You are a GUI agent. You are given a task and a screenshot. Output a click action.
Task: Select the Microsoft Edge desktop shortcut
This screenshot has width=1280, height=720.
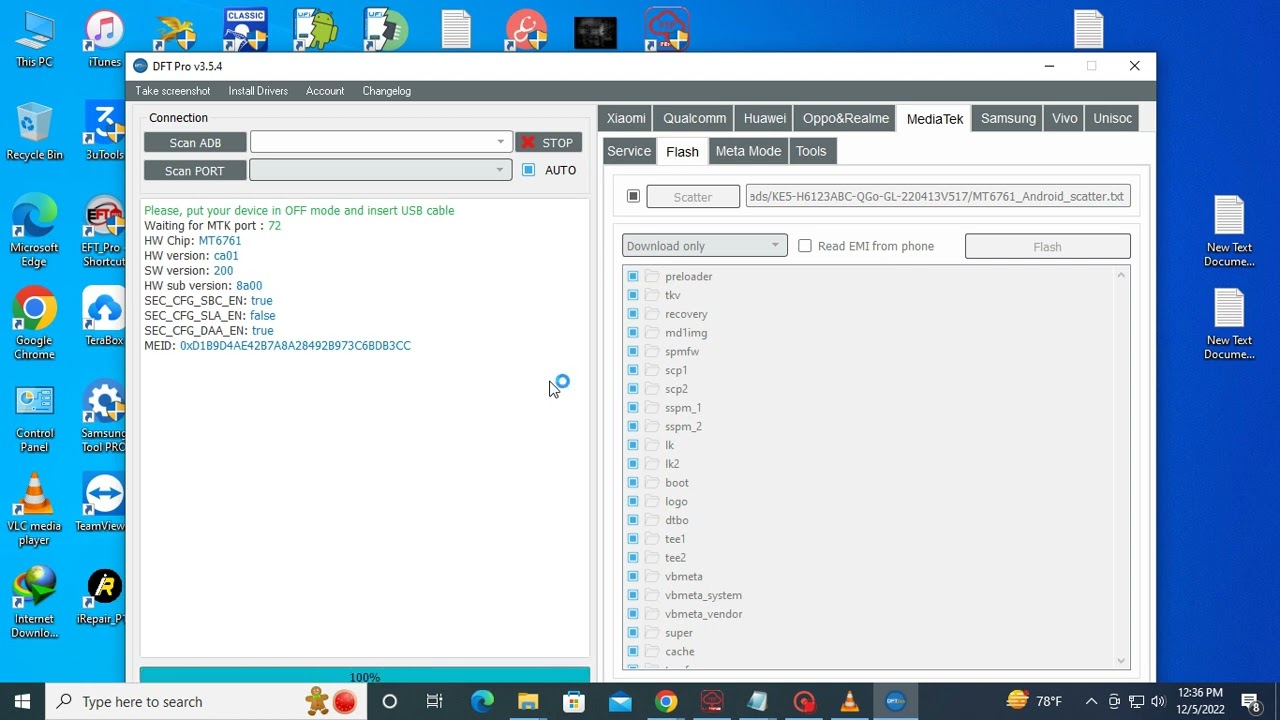click(x=34, y=230)
